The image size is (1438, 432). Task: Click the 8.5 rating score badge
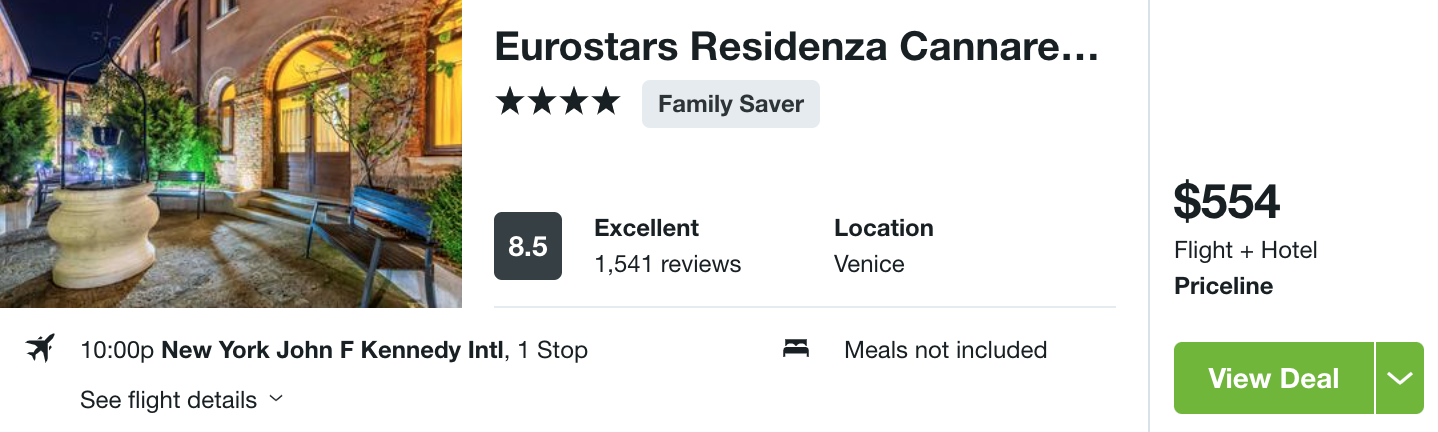point(528,246)
